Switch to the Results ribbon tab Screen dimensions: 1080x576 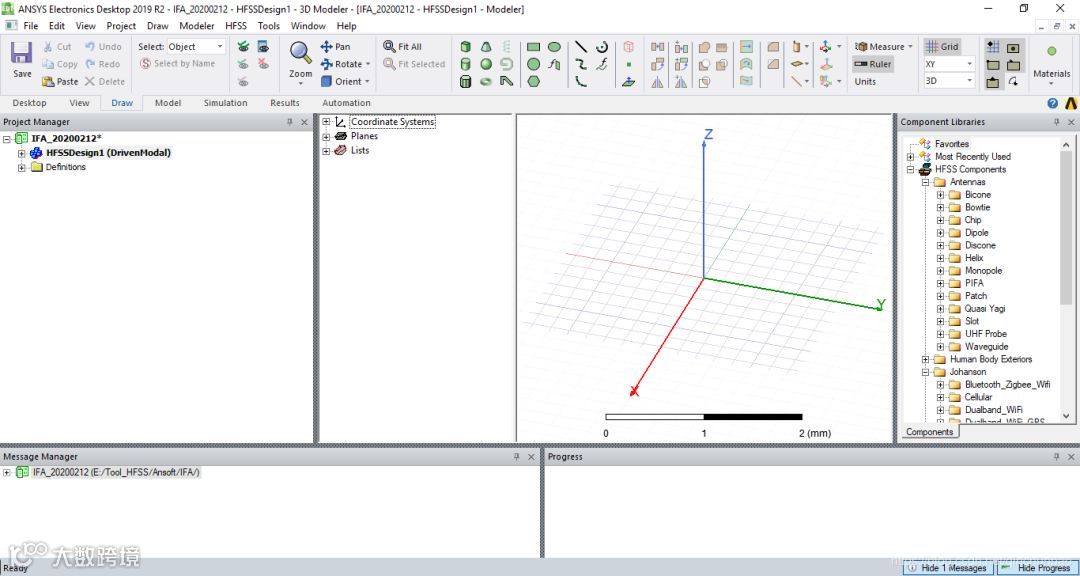(x=284, y=103)
